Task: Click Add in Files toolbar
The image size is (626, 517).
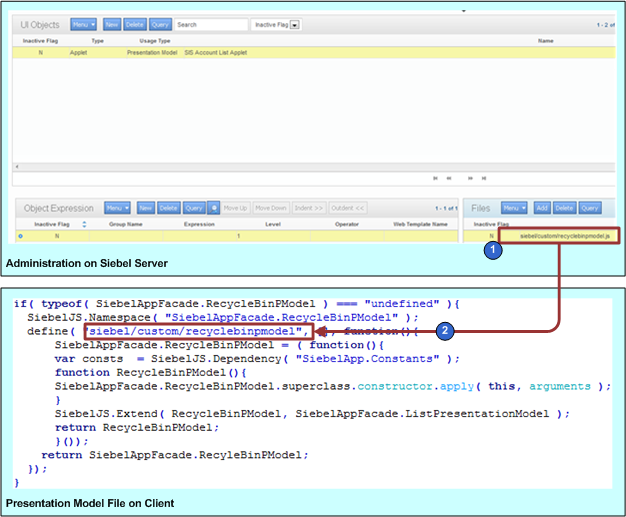Action: click(x=542, y=208)
